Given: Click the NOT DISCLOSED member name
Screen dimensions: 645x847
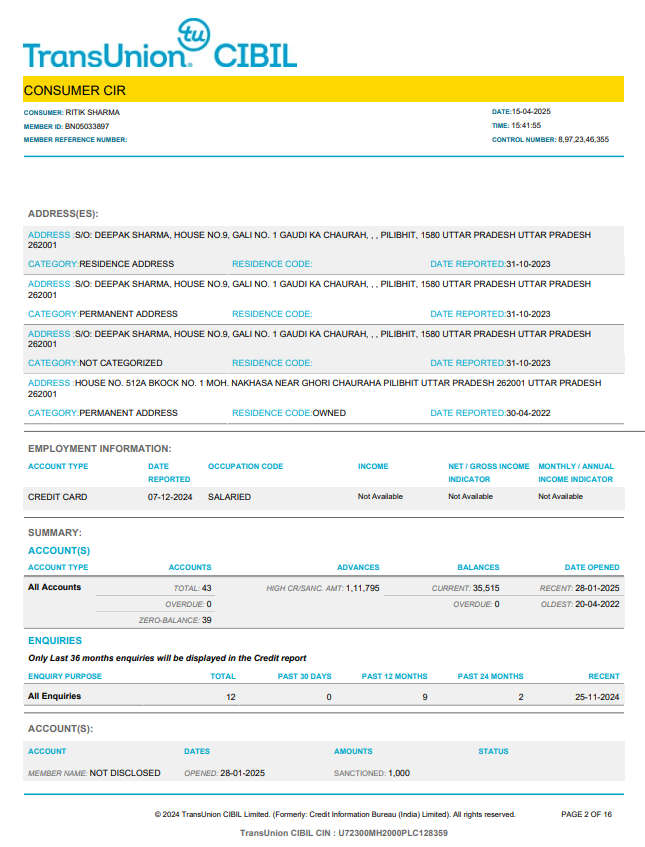Looking at the screenshot, I should [125, 773].
